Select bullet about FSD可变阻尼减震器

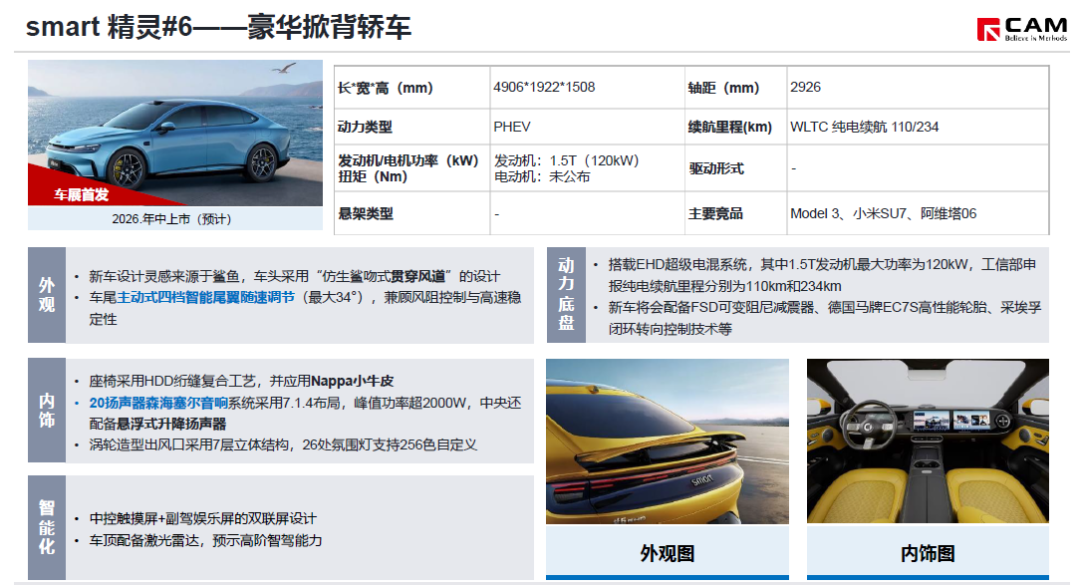pyautogui.click(x=824, y=317)
